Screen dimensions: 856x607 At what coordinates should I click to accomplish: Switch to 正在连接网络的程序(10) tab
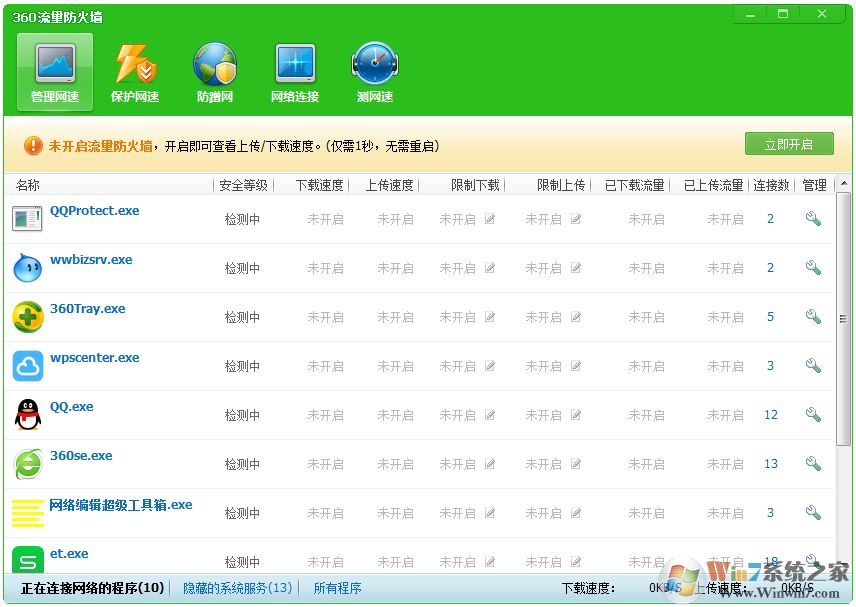[x=90, y=588]
